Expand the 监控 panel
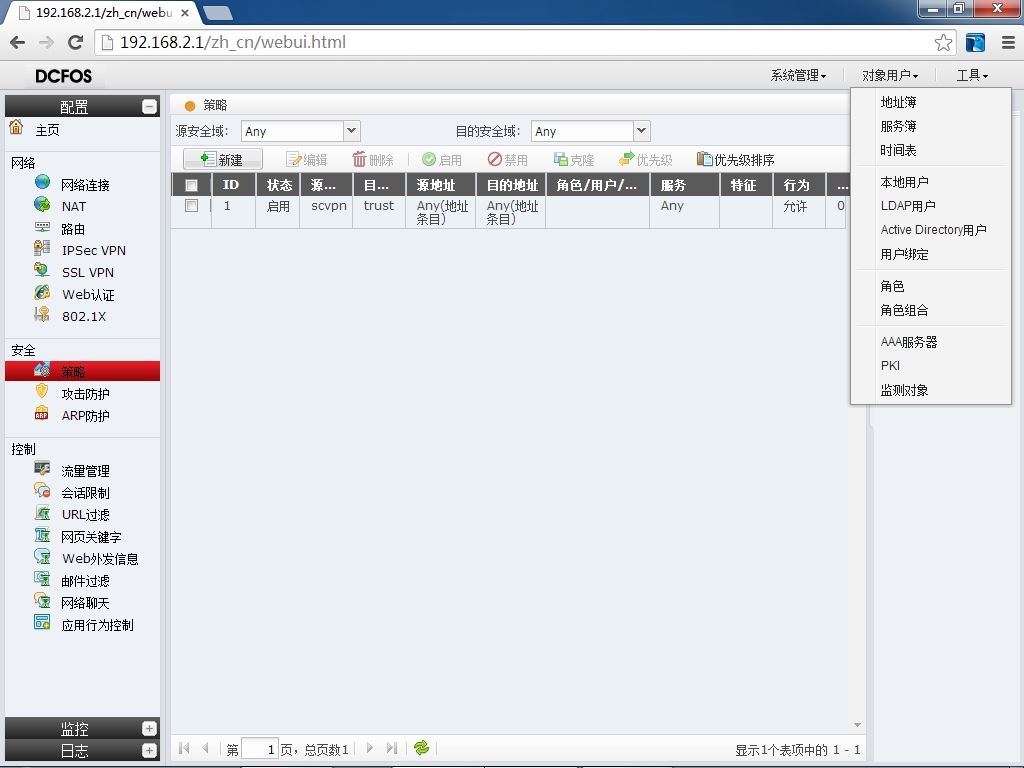The image size is (1024, 768). point(149,728)
